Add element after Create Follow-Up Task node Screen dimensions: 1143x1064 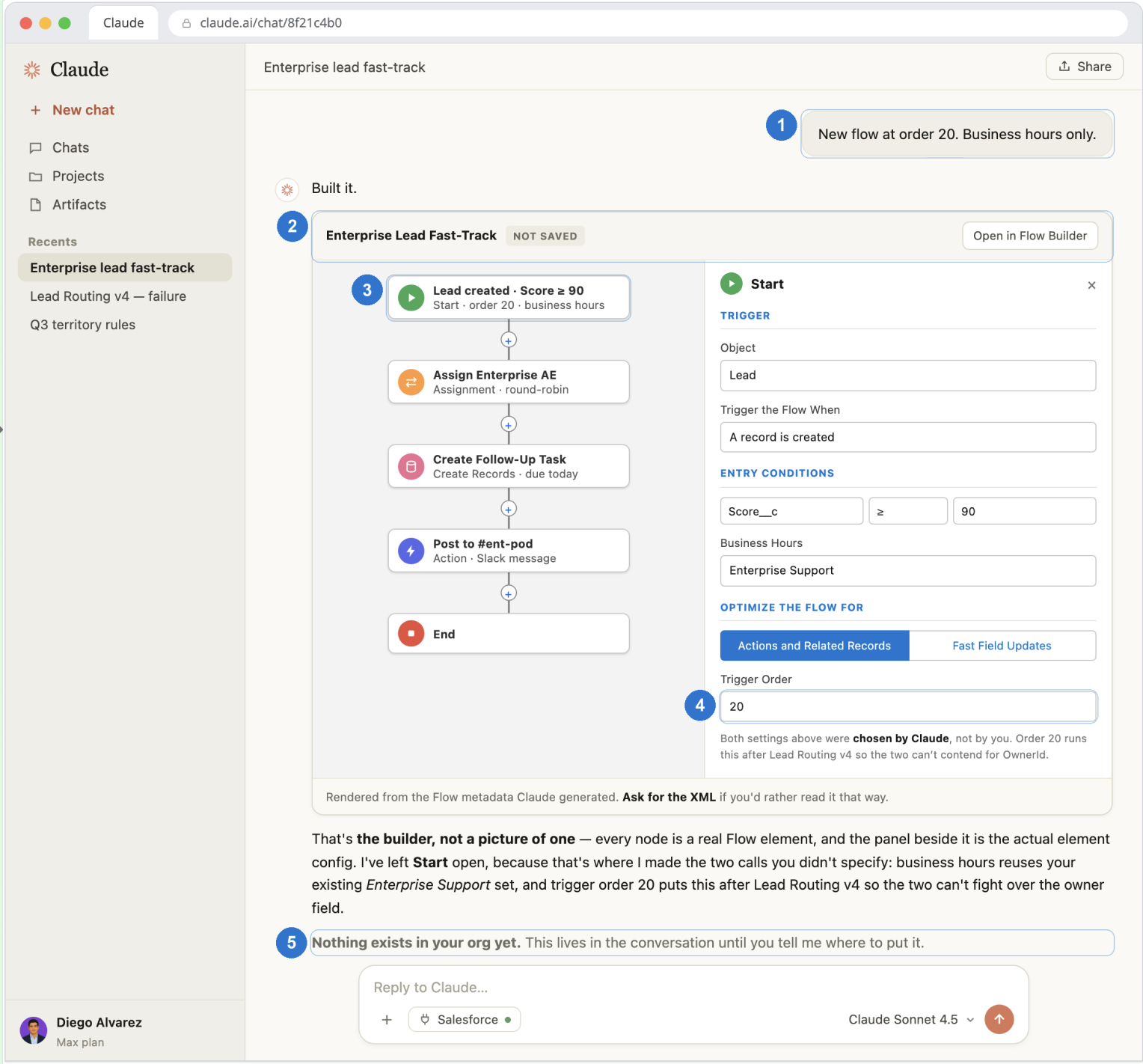click(509, 510)
